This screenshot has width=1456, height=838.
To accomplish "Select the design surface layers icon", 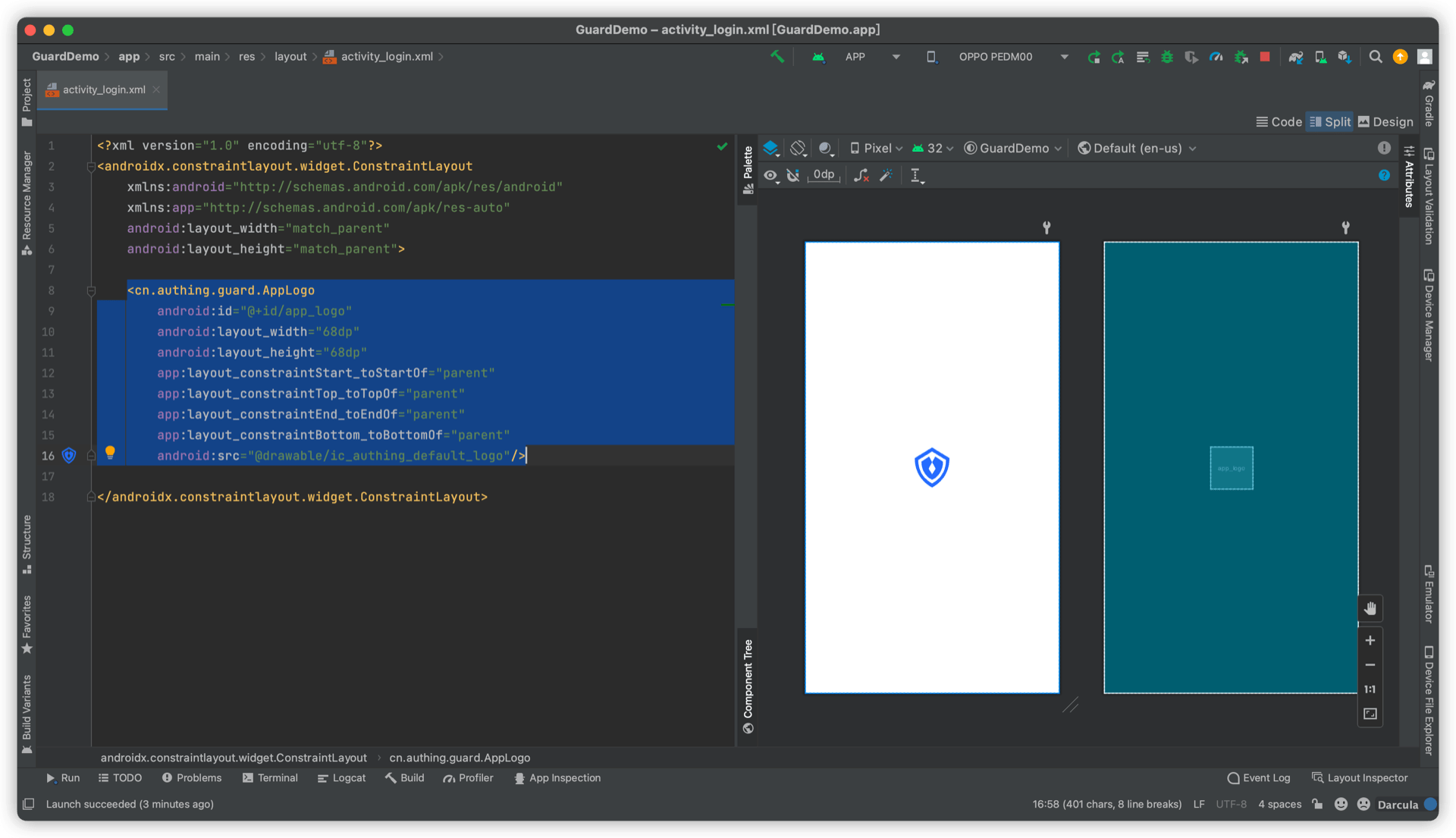I will 771,149.
